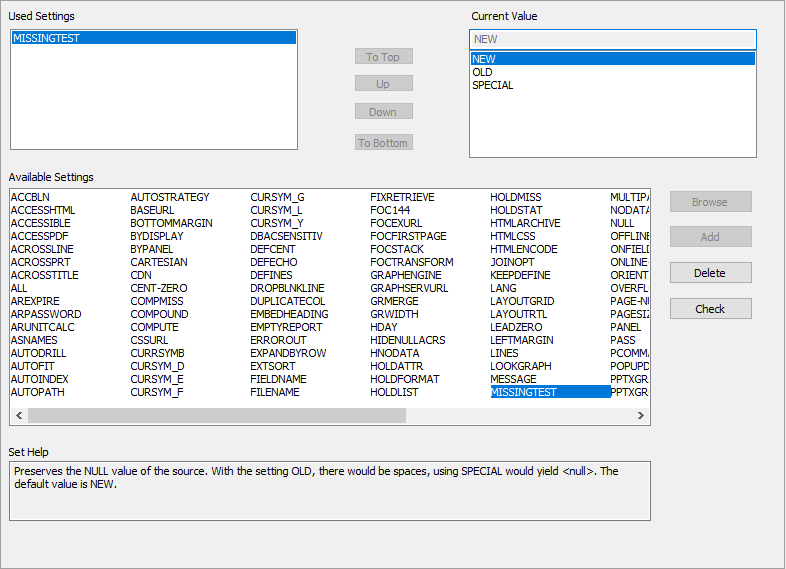Select ACCESSIBLE setting
The width and height of the screenshot is (786, 569).
tap(41, 223)
